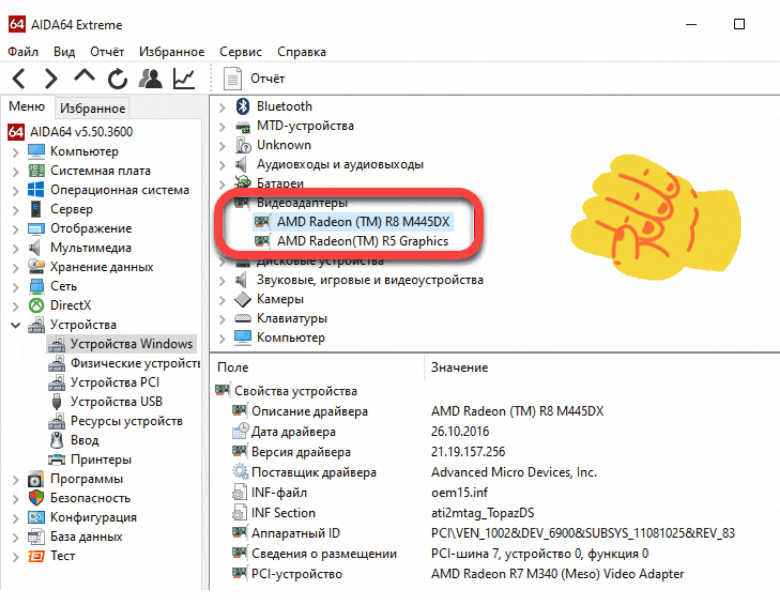
Task: Click the Отображение display icon
Action: pos(36,228)
